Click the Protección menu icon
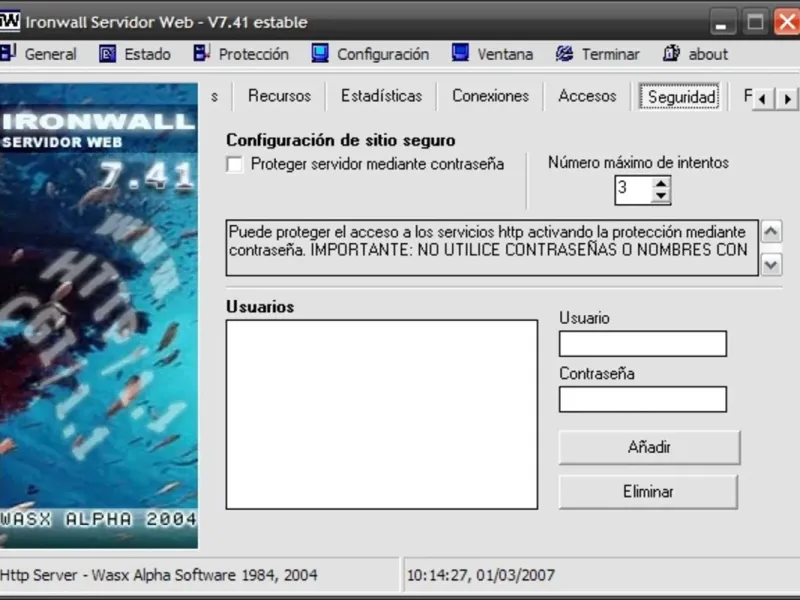 pyautogui.click(x=202, y=53)
